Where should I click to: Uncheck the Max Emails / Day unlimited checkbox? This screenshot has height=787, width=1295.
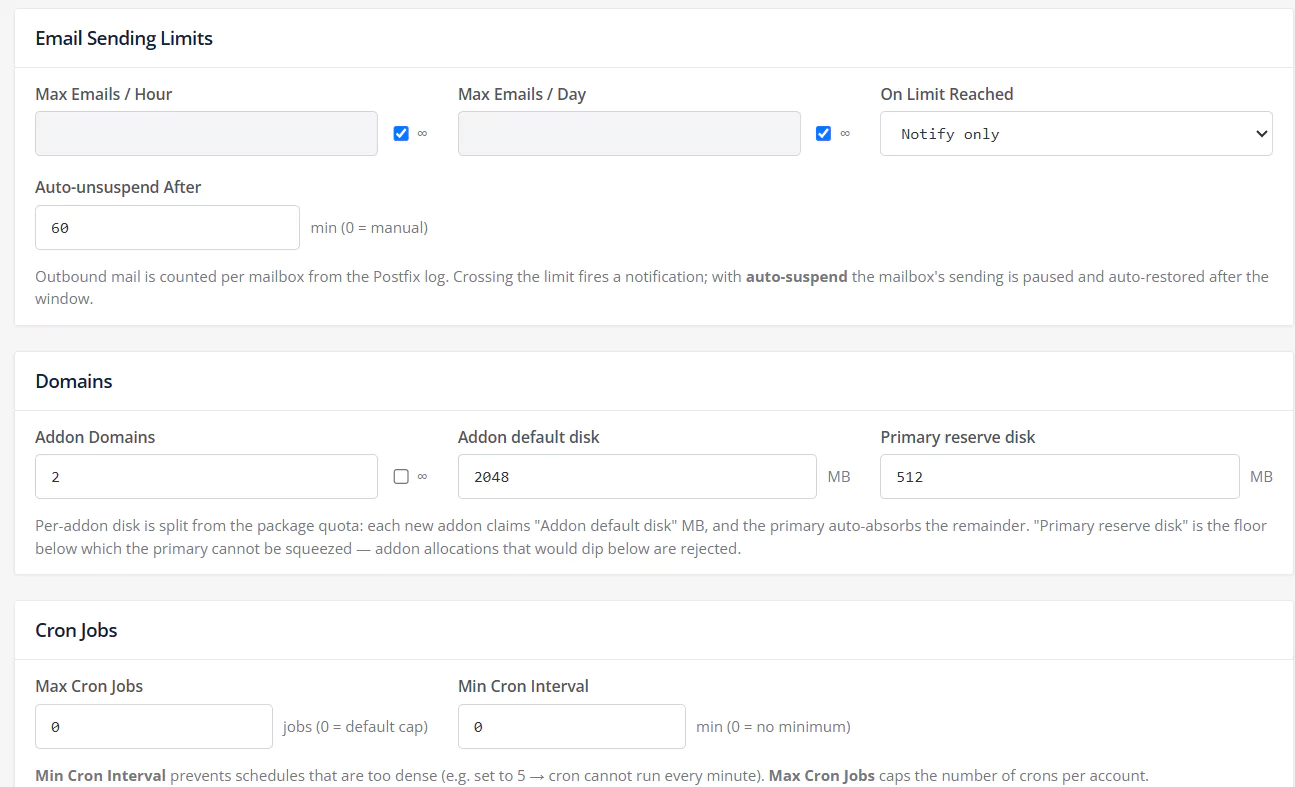824,133
